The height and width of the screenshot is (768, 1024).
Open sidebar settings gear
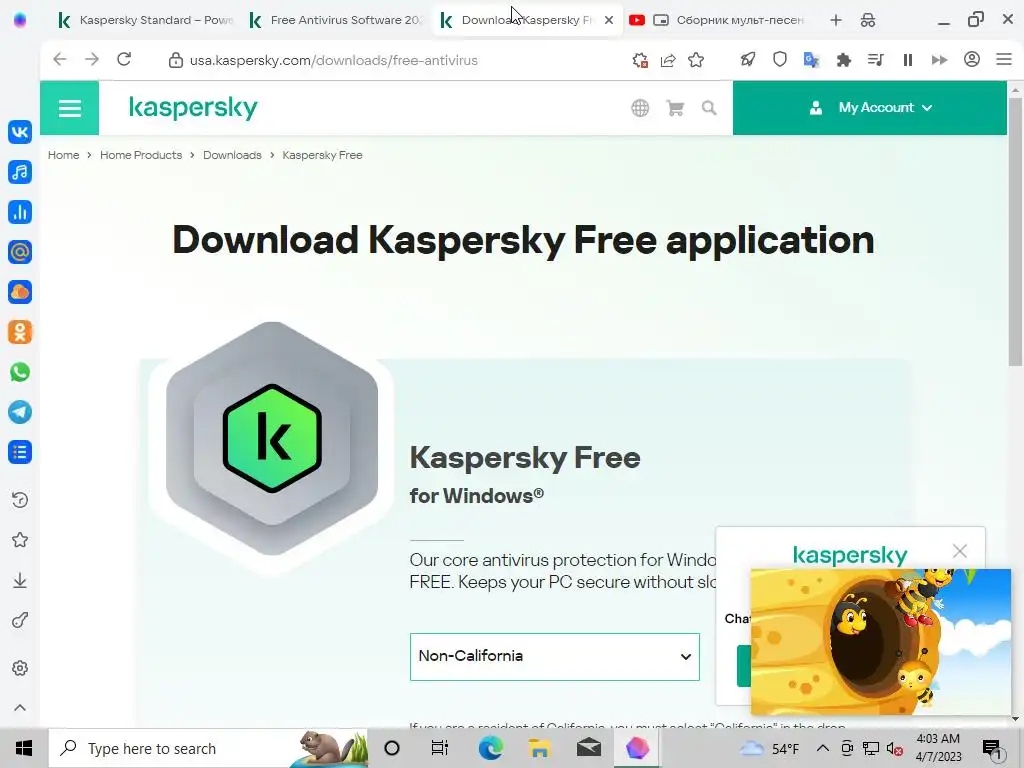click(x=20, y=668)
